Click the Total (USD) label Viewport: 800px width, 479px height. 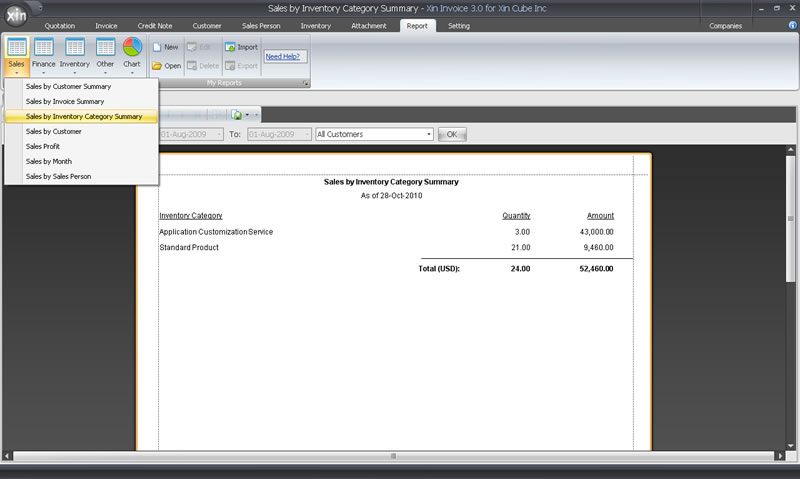tap(439, 269)
